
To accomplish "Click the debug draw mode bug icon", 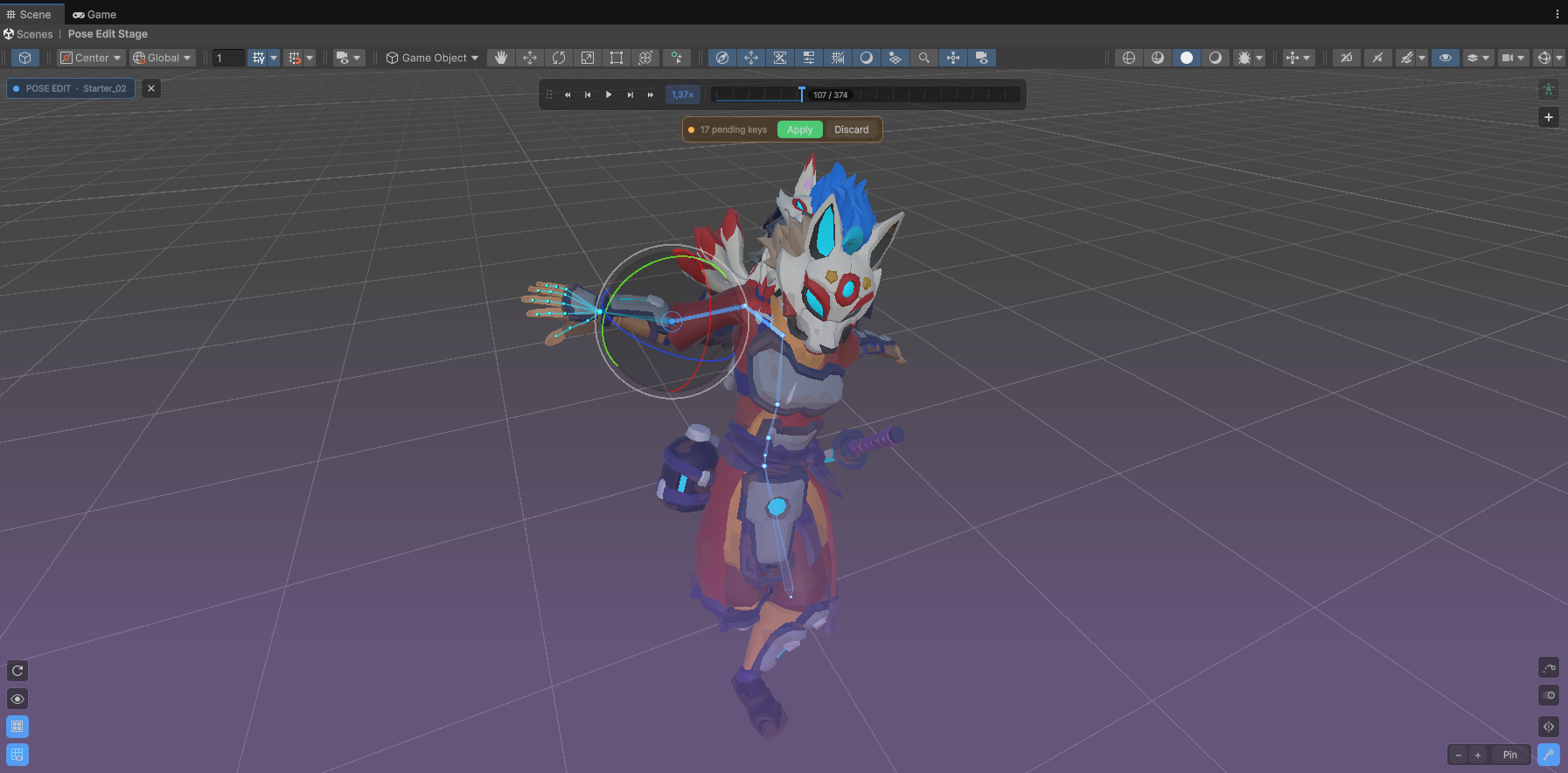I will click(1244, 58).
